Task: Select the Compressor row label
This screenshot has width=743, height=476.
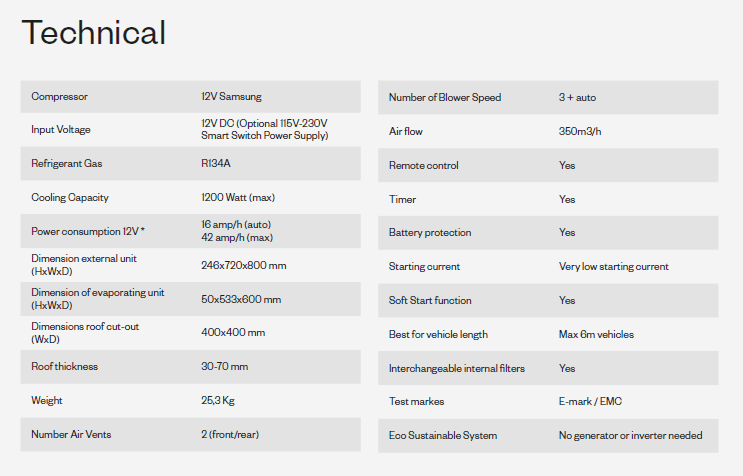Action: point(59,97)
